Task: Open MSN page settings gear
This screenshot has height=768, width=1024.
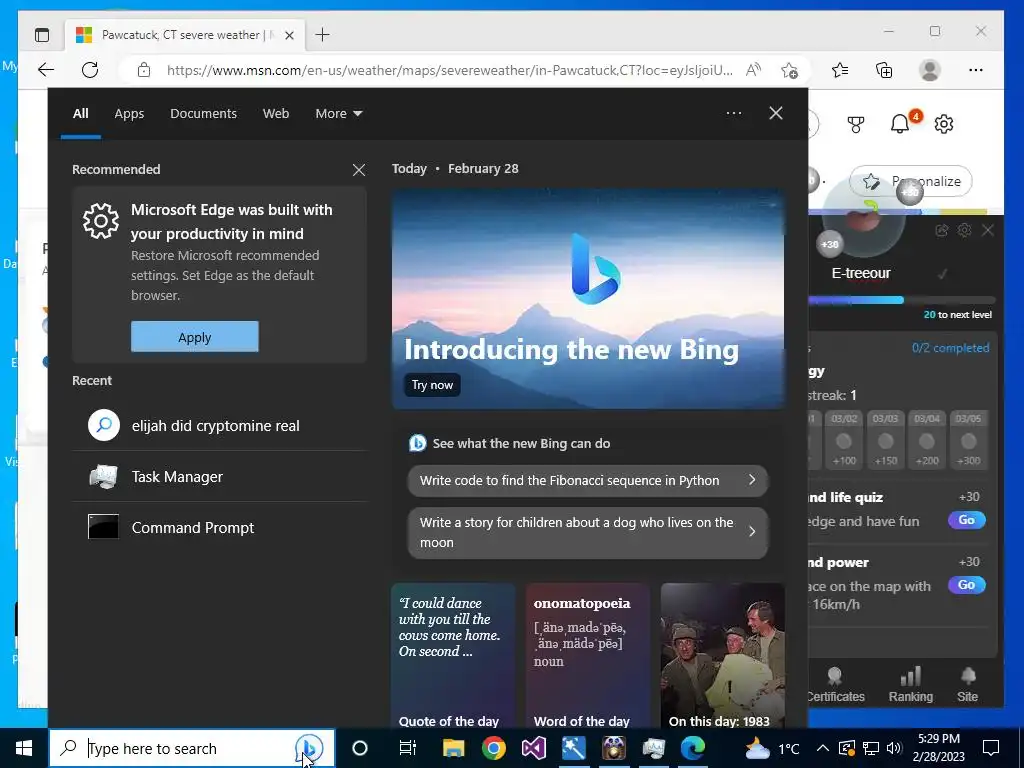Action: click(944, 123)
